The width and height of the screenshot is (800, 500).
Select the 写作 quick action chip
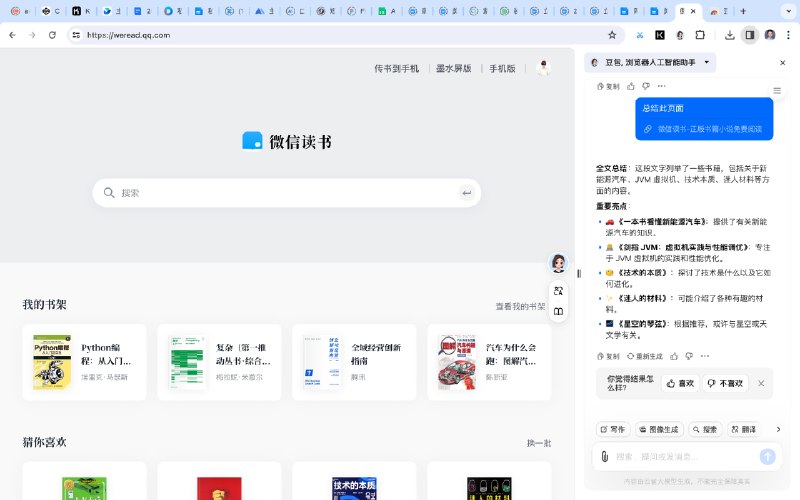[x=613, y=430]
